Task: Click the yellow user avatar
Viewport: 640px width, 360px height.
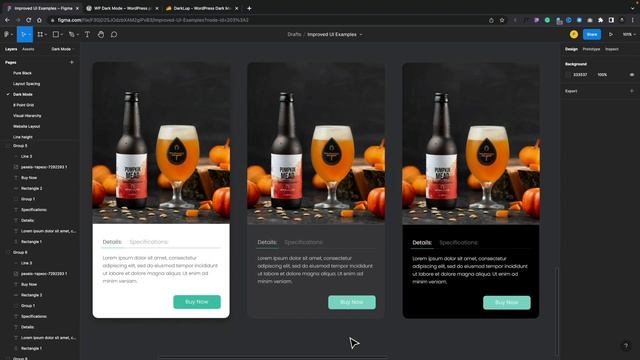Action: tap(574, 34)
